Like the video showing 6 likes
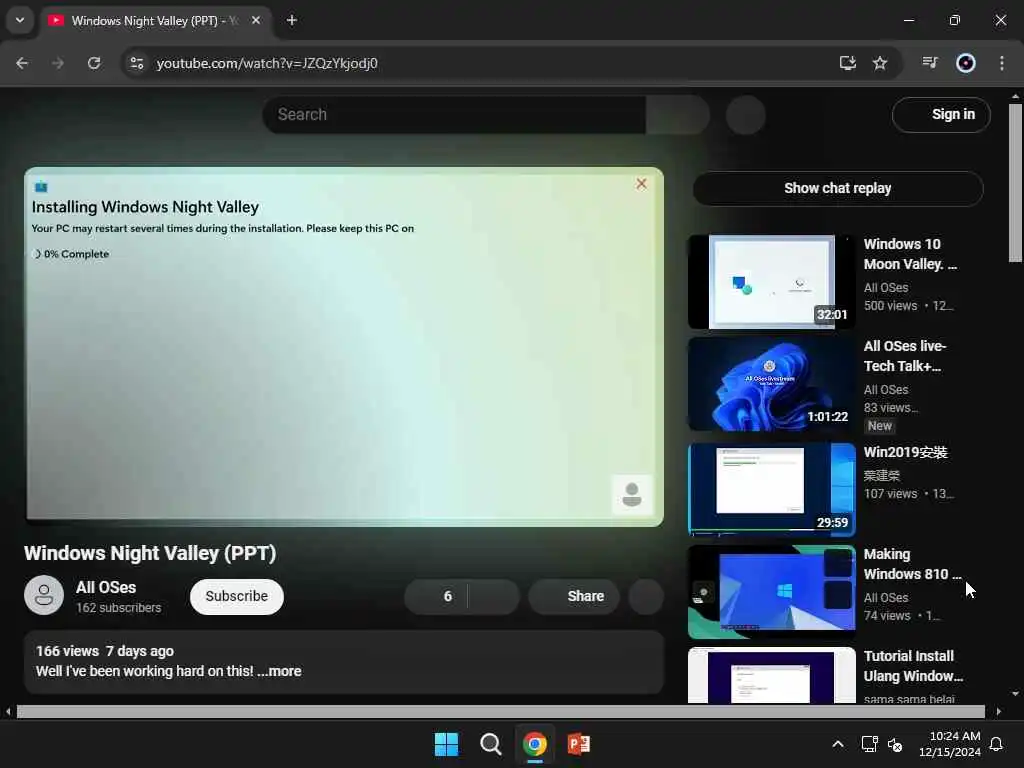The image size is (1024, 768). tap(436, 596)
